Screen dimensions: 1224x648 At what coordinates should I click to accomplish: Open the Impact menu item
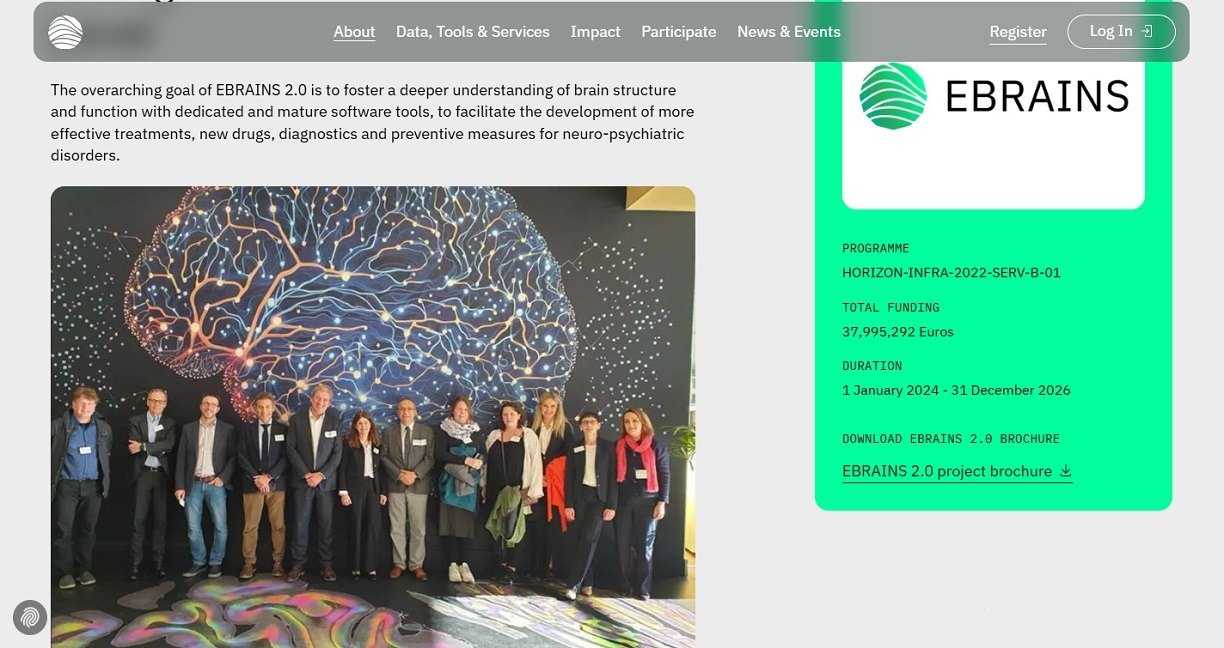point(595,32)
